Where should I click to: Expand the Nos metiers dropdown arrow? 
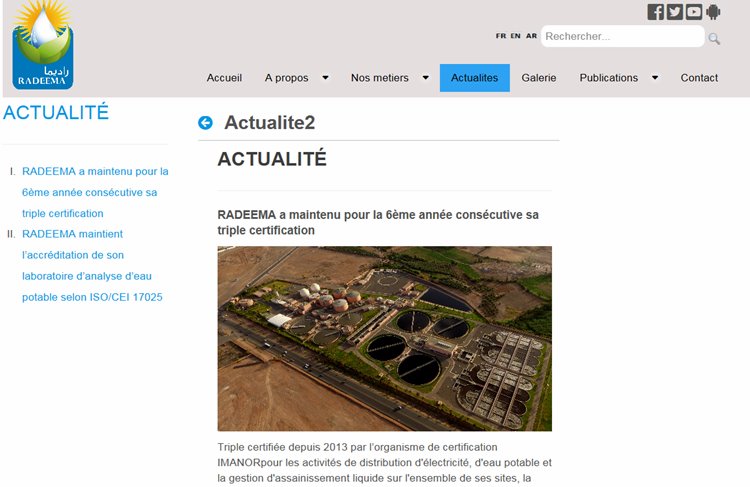point(425,78)
